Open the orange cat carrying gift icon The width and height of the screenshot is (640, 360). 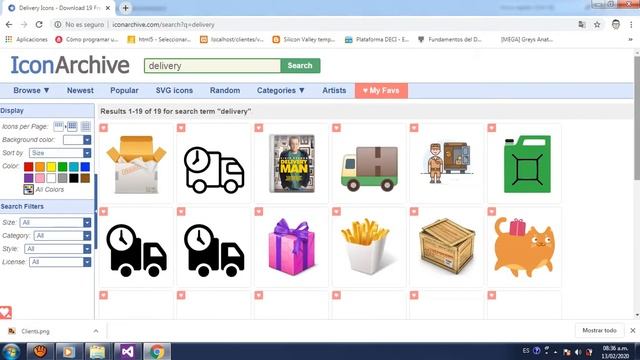[524, 247]
